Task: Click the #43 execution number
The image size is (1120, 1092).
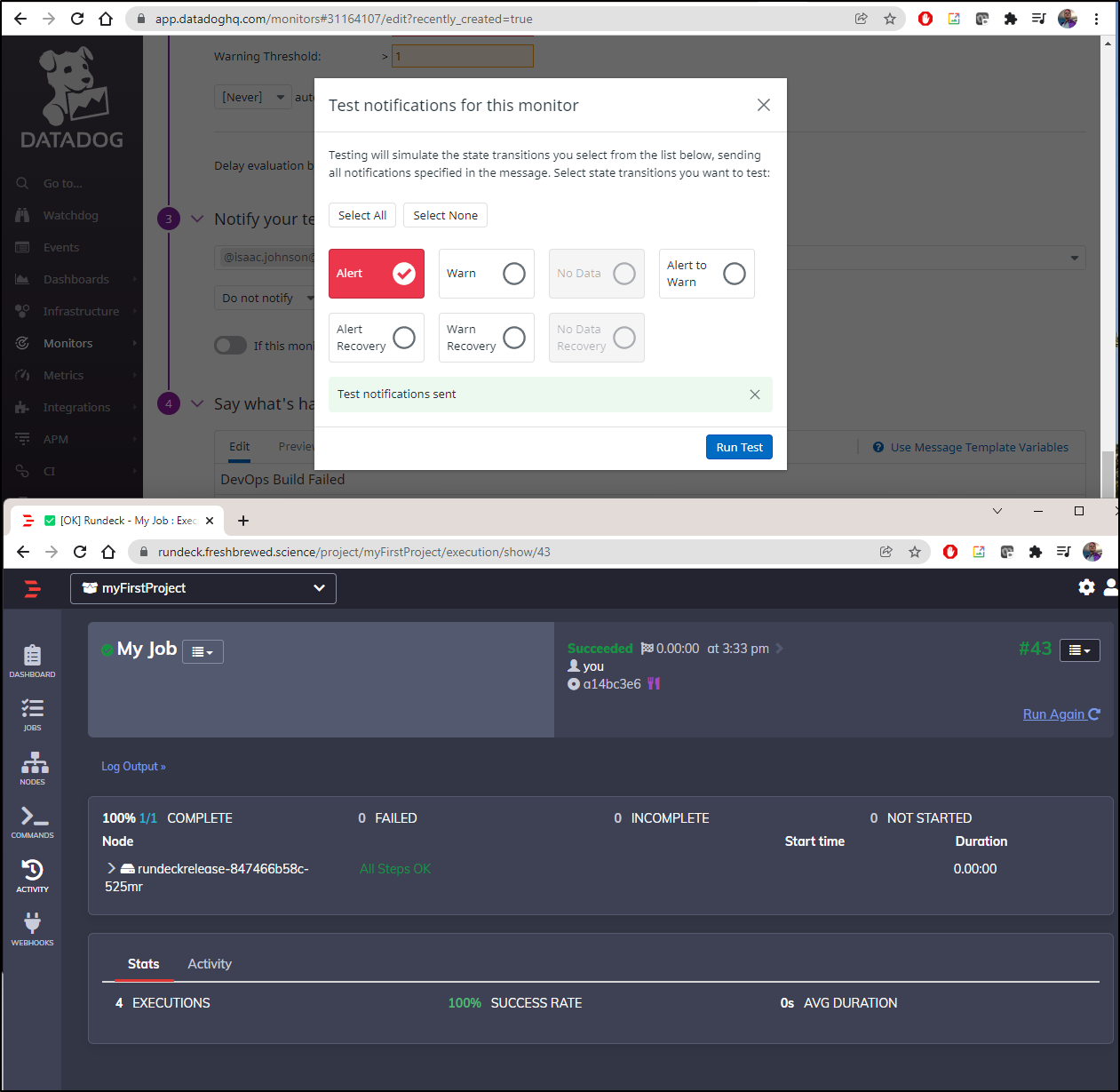Action: click(1035, 649)
